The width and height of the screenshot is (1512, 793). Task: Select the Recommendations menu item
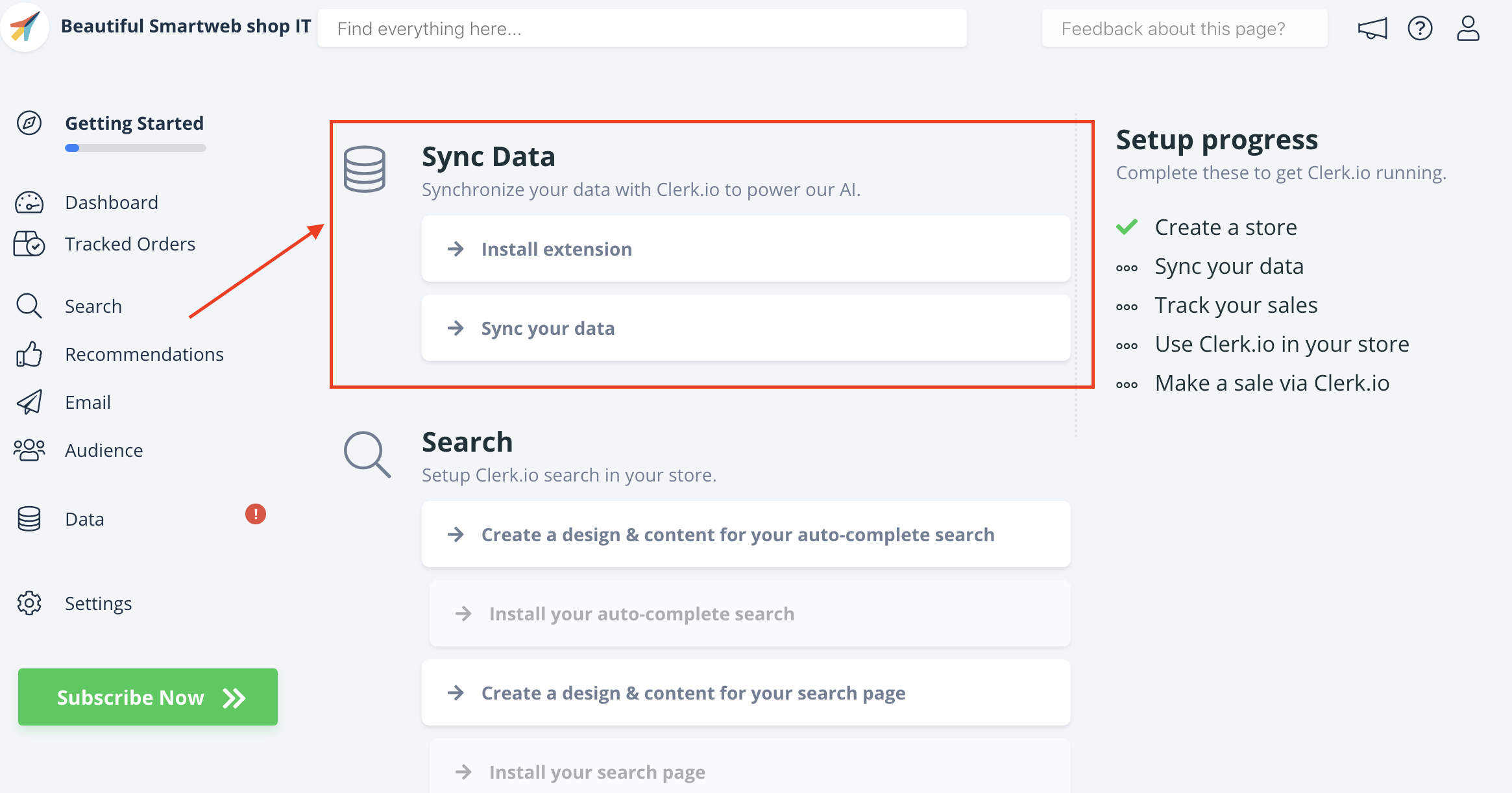point(144,354)
